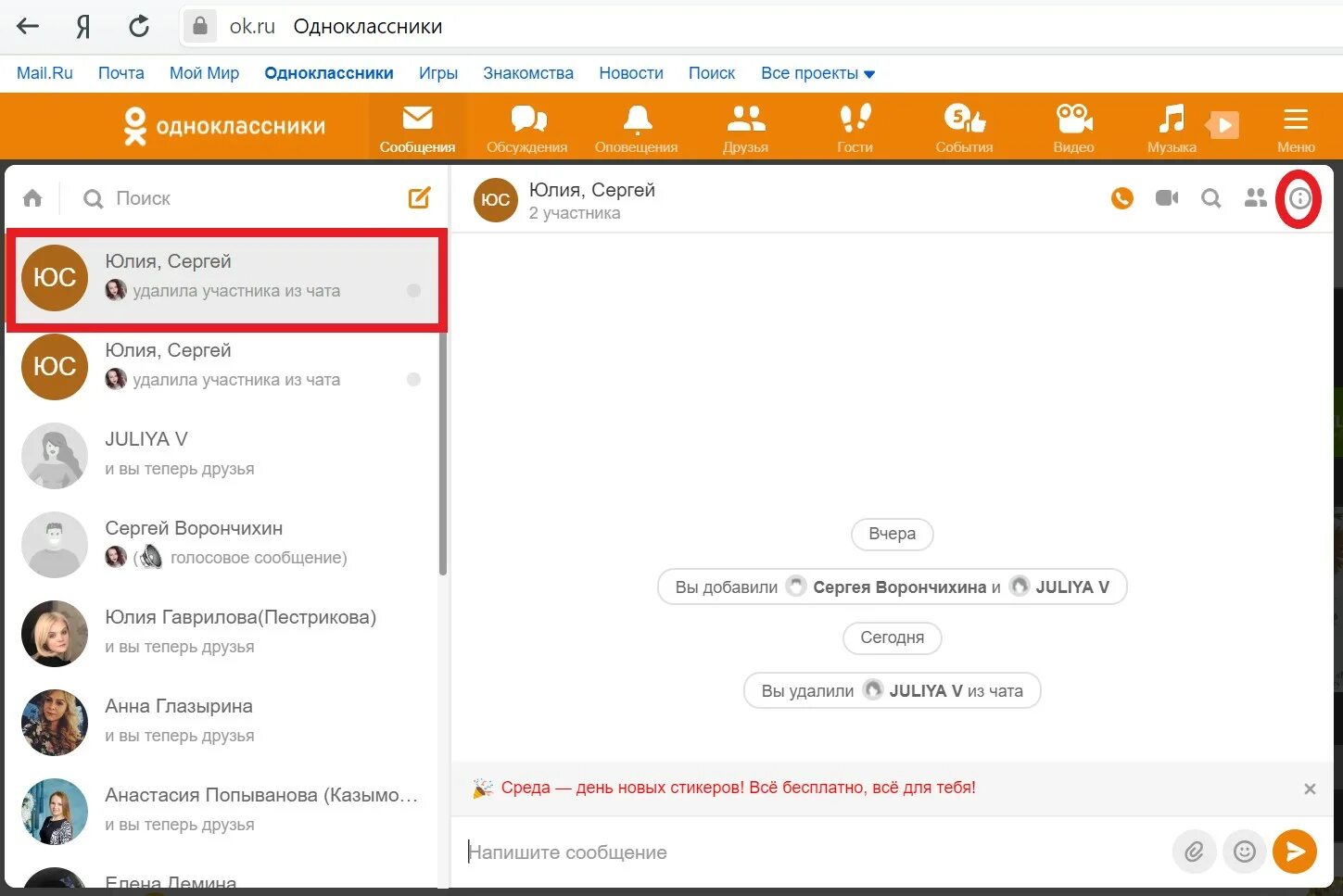Open the Поиск link in top bar
Image resolution: width=1343 pixels, height=896 pixels.
[712, 73]
